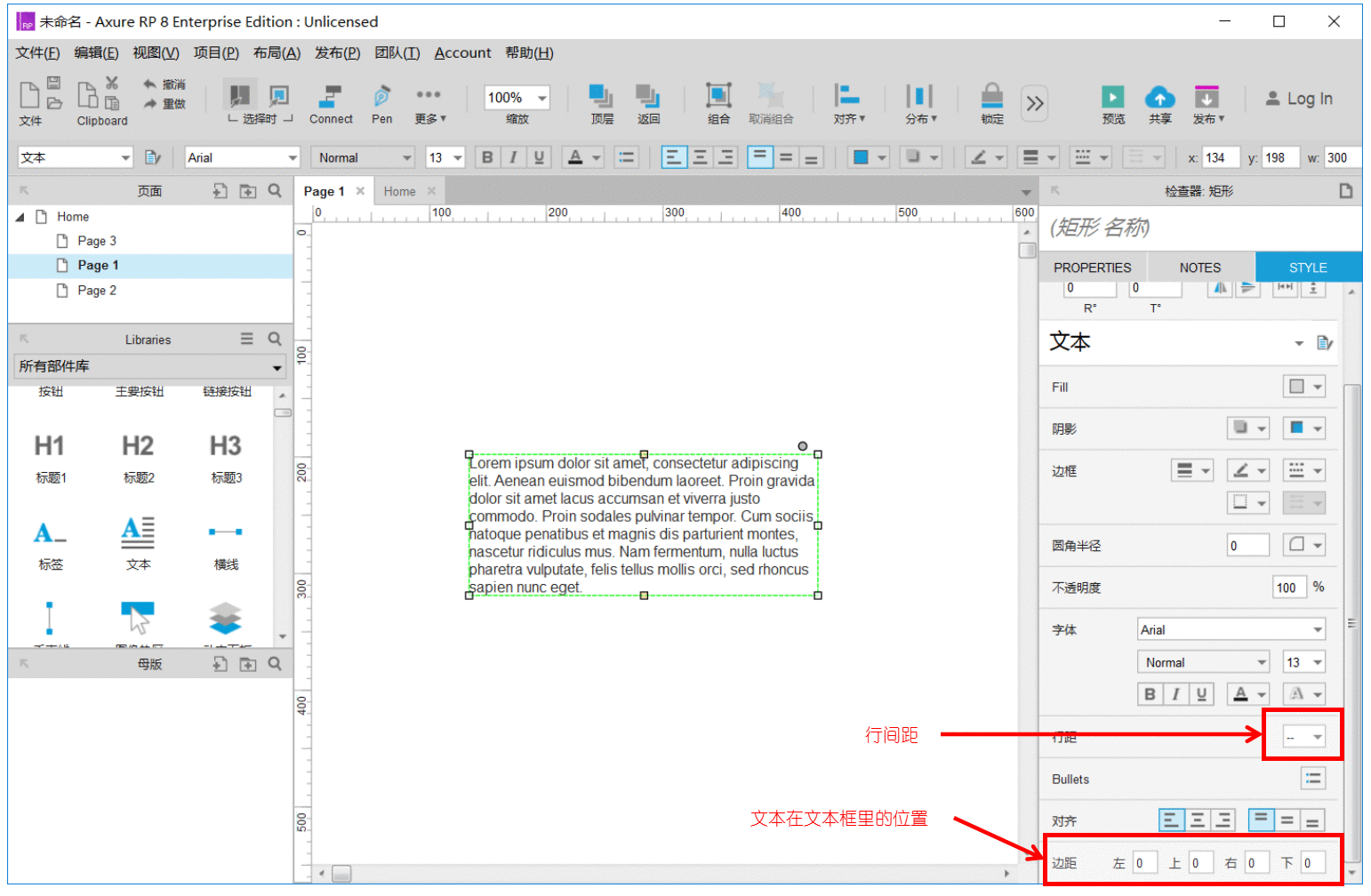Bring widget to front with 顶层
The height and width of the screenshot is (896, 1371).
pyautogui.click(x=602, y=104)
